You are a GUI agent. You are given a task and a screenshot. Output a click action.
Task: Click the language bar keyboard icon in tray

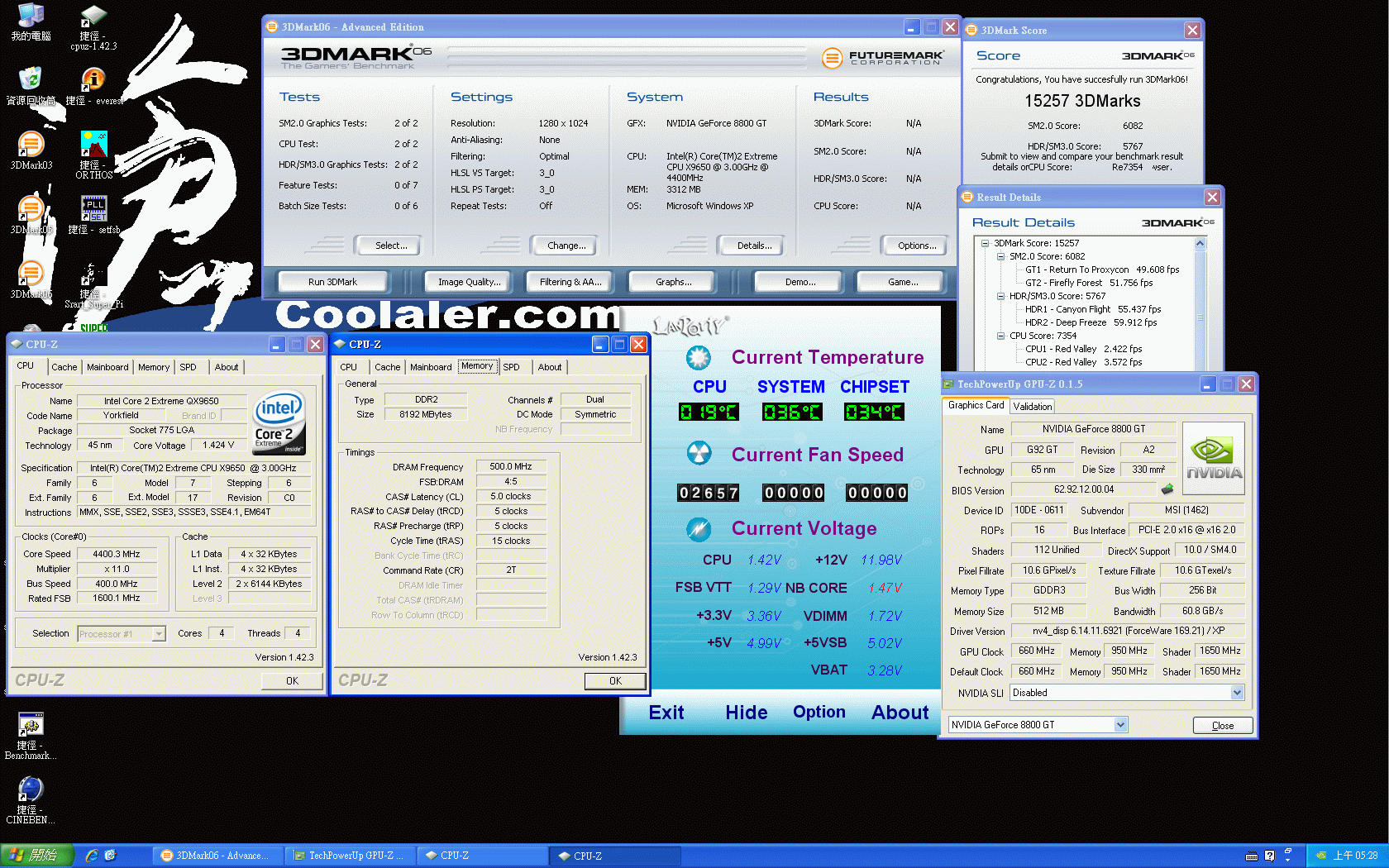(1252, 856)
